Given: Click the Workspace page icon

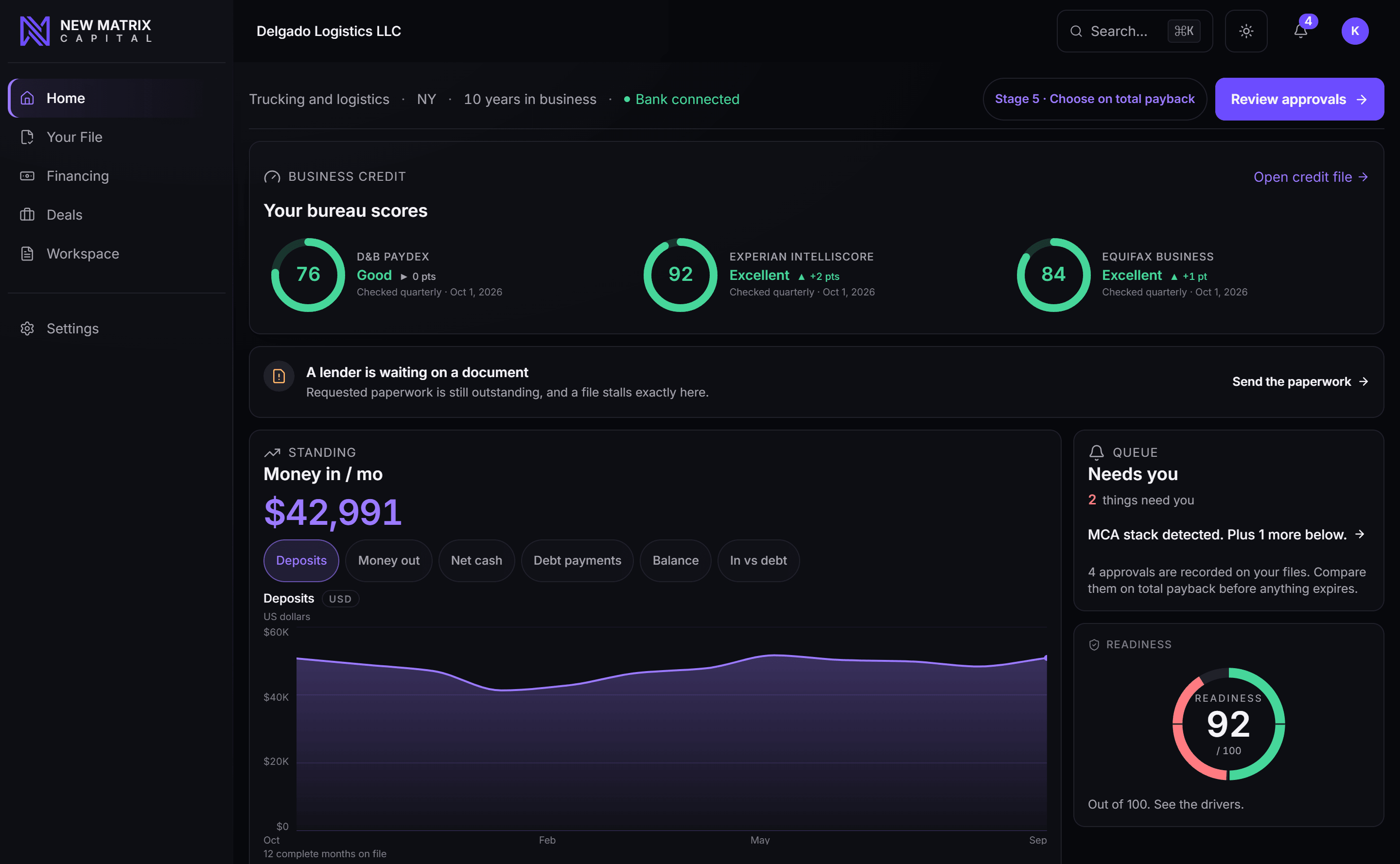Looking at the screenshot, I should (x=27, y=254).
